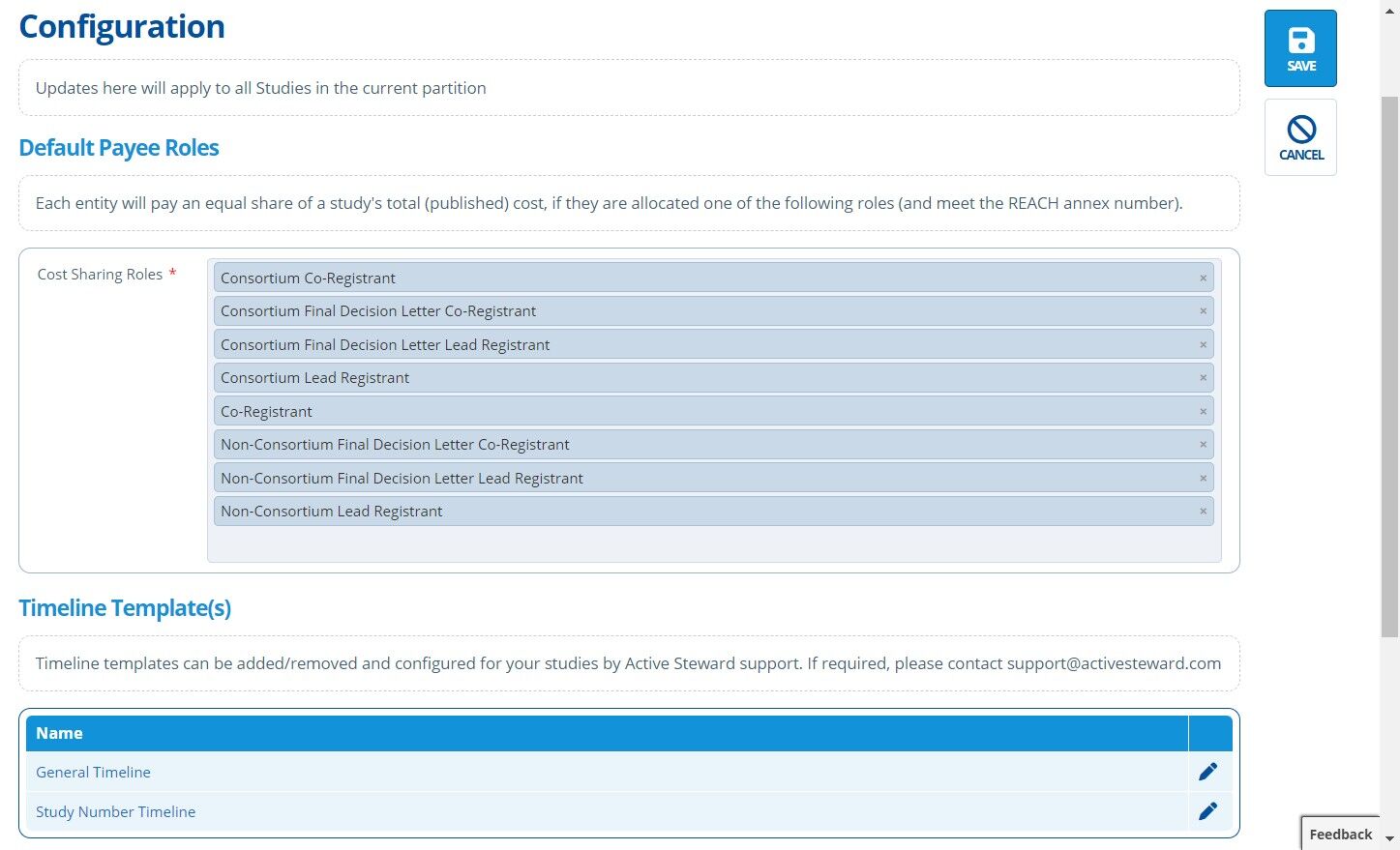Select Non-Consortium Final Decision Letter Co-Registrant tag text
The height and width of the screenshot is (850, 1400).
(x=395, y=445)
